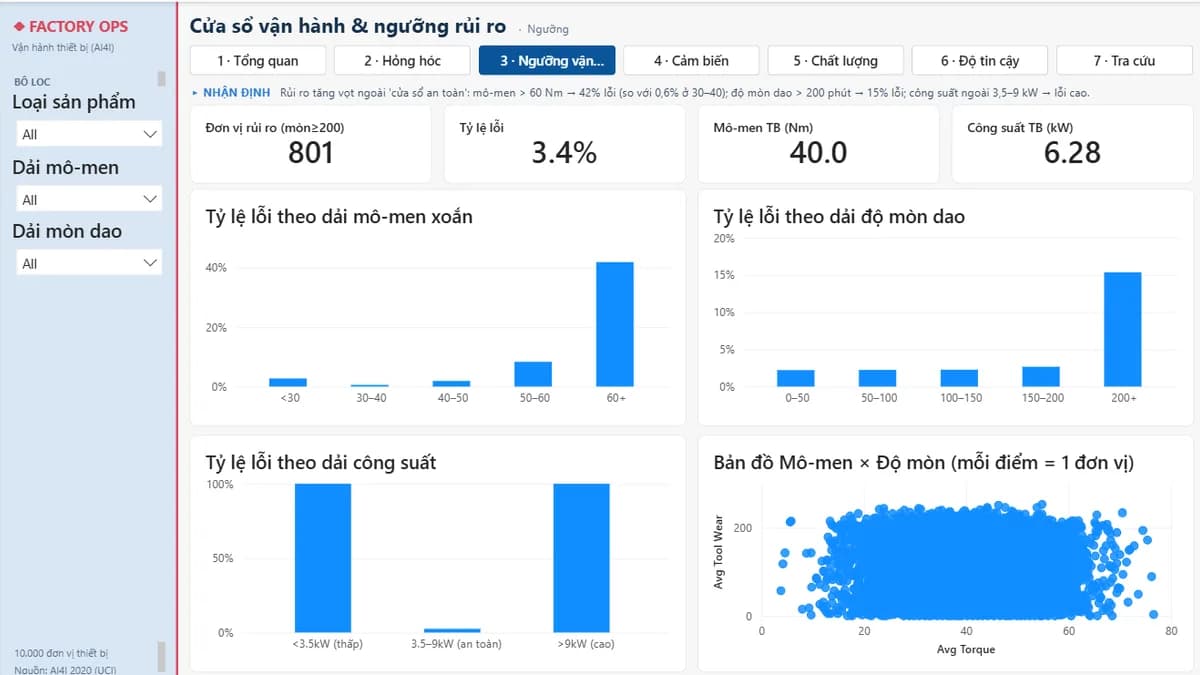
Task: Open the 7 · Tra cứu tab
Action: [x=1124, y=61]
